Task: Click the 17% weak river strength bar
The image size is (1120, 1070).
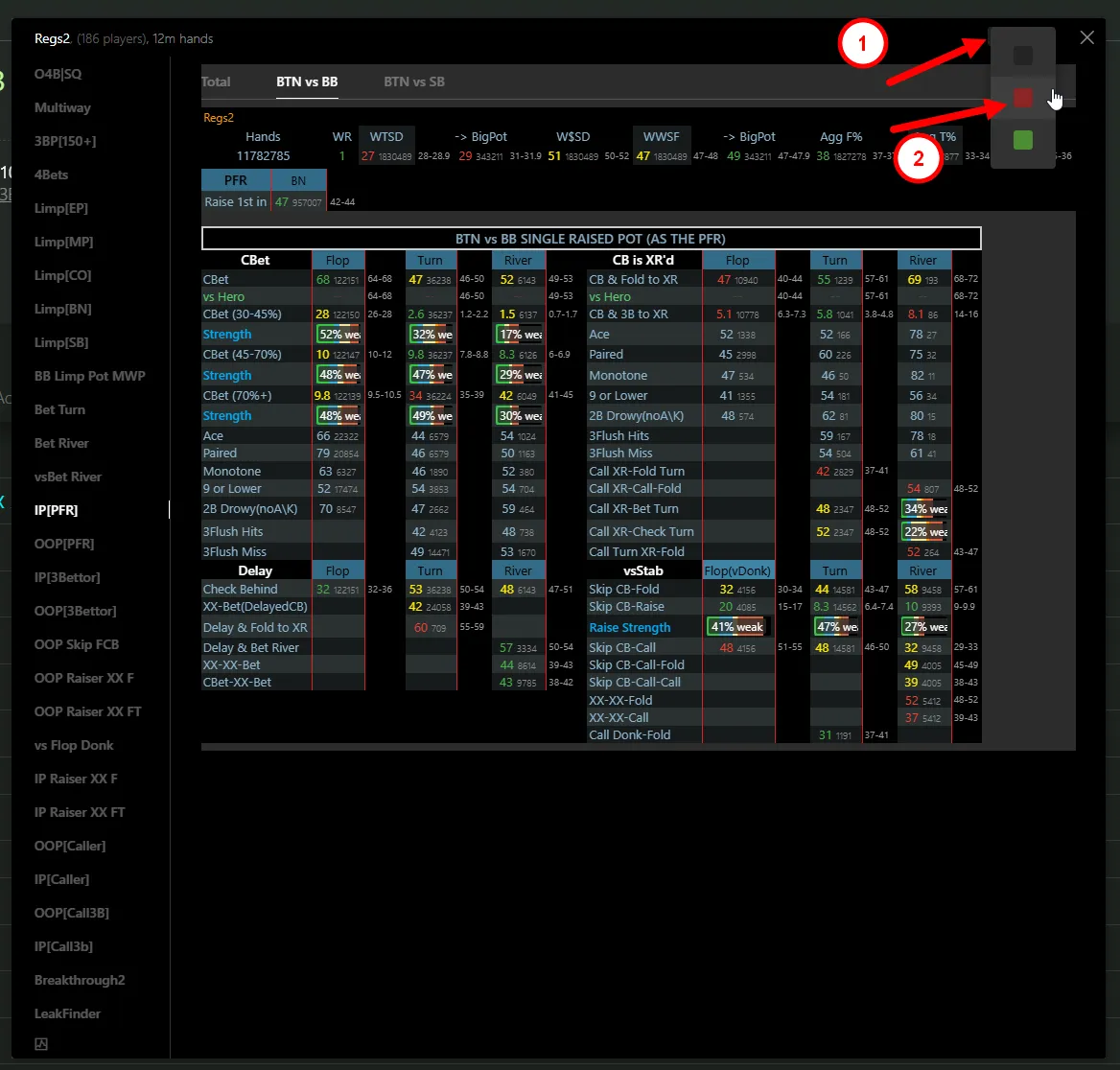Action: click(519, 335)
